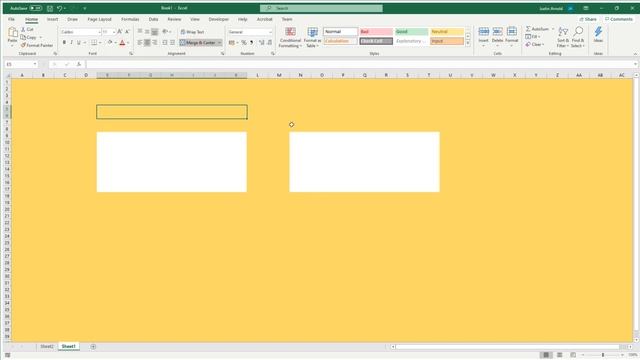The height and width of the screenshot is (360, 640).
Task: Open the File tab
Action: pyautogui.click(x=11, y=19)
